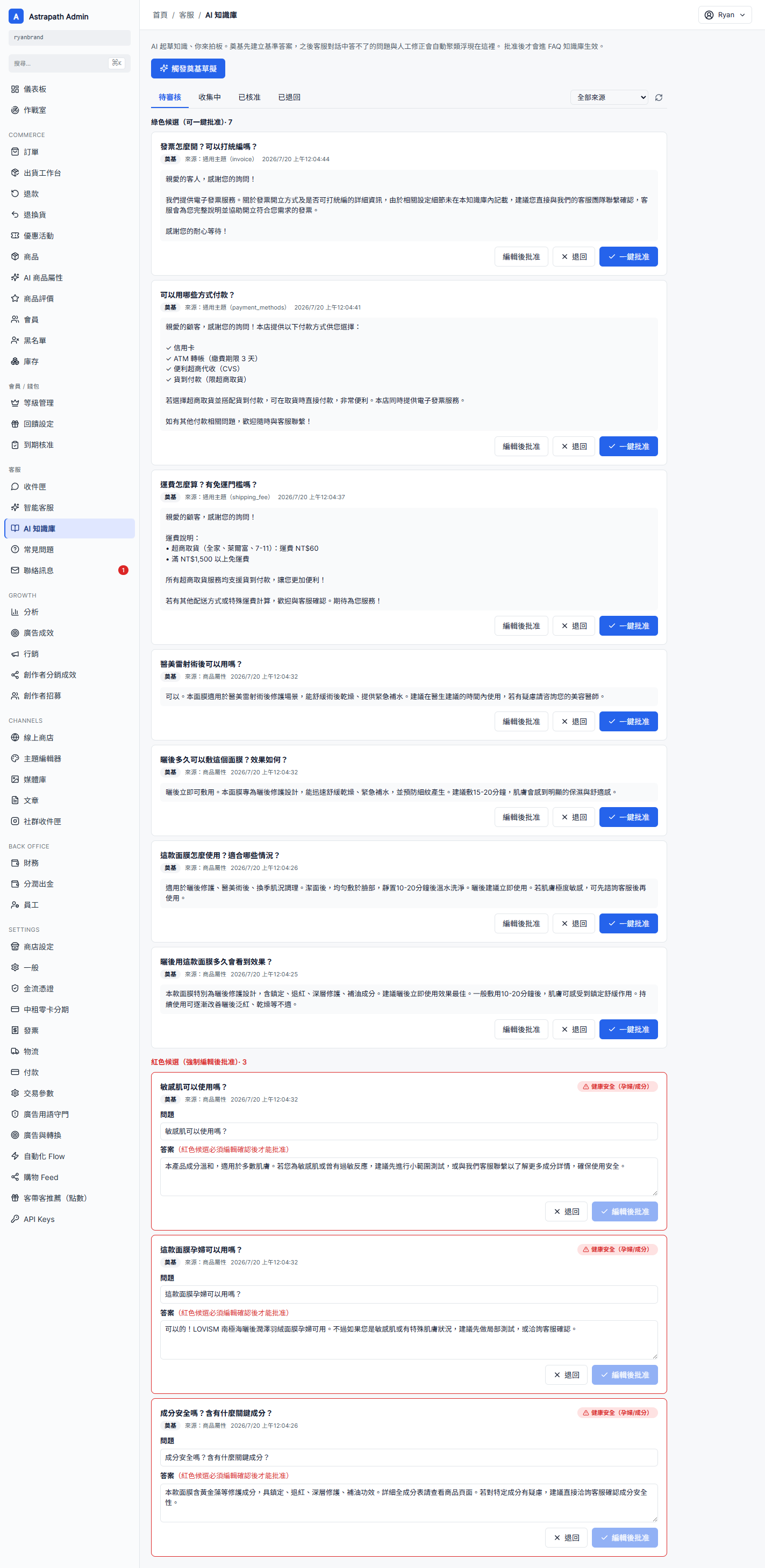
Task: Go to 訂單 orders in sidebar
Action: [x=69, y=152]
